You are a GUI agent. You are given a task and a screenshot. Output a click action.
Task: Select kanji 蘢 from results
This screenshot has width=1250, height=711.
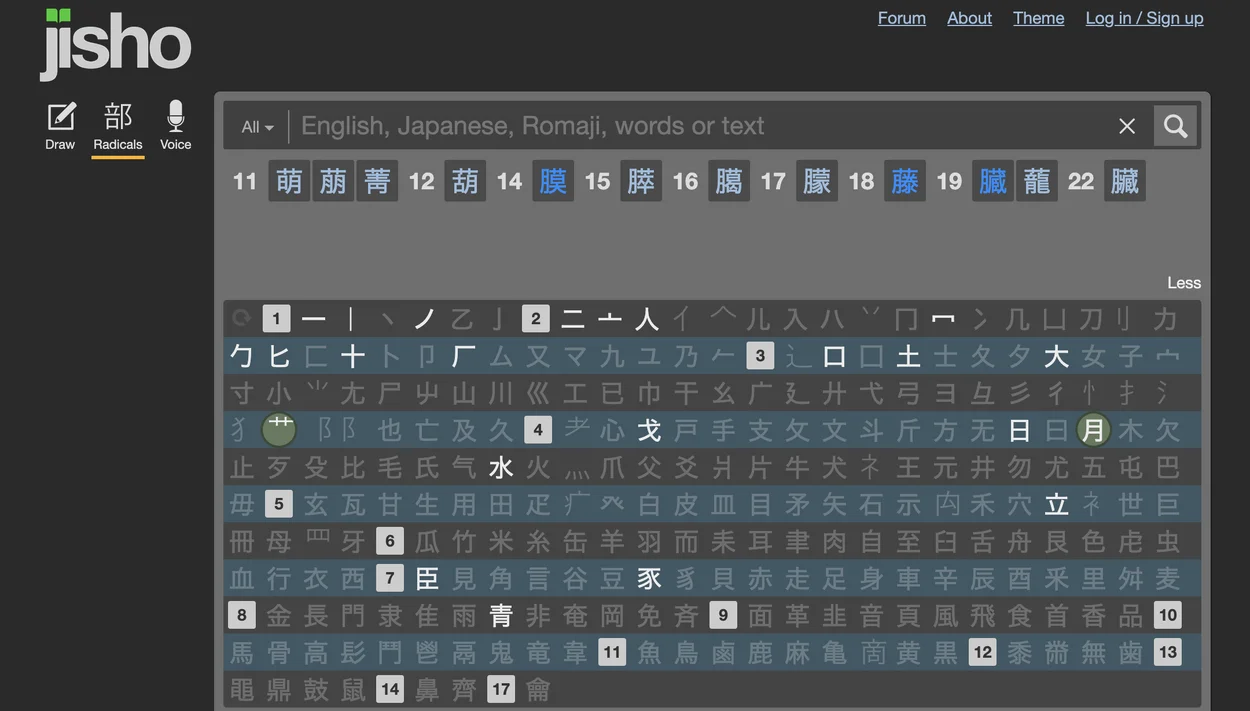(x=1037, y=181)
